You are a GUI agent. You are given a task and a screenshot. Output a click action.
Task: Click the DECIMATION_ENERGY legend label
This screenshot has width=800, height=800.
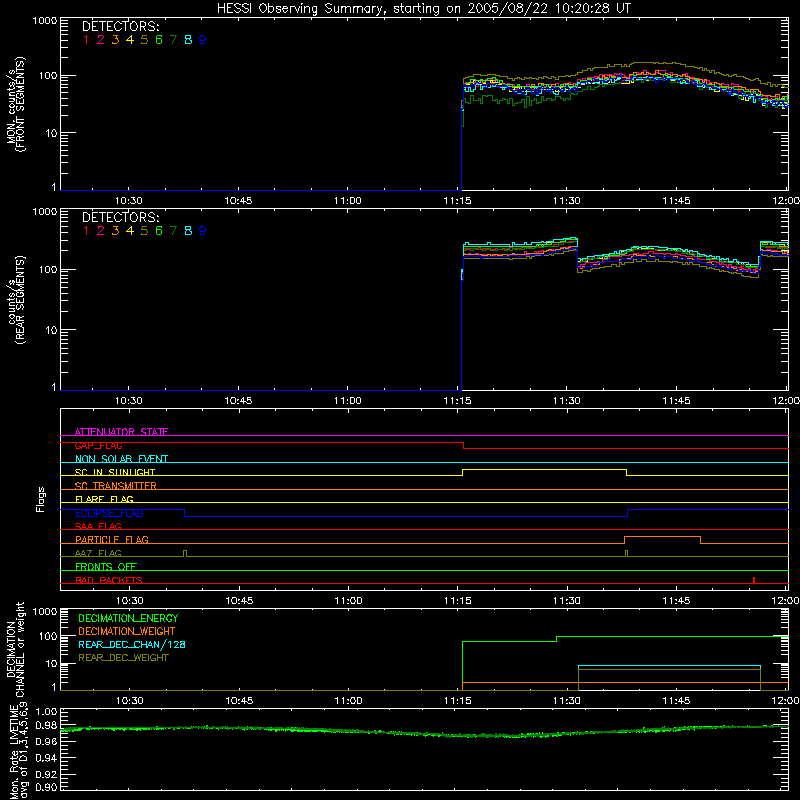(128, 618)
